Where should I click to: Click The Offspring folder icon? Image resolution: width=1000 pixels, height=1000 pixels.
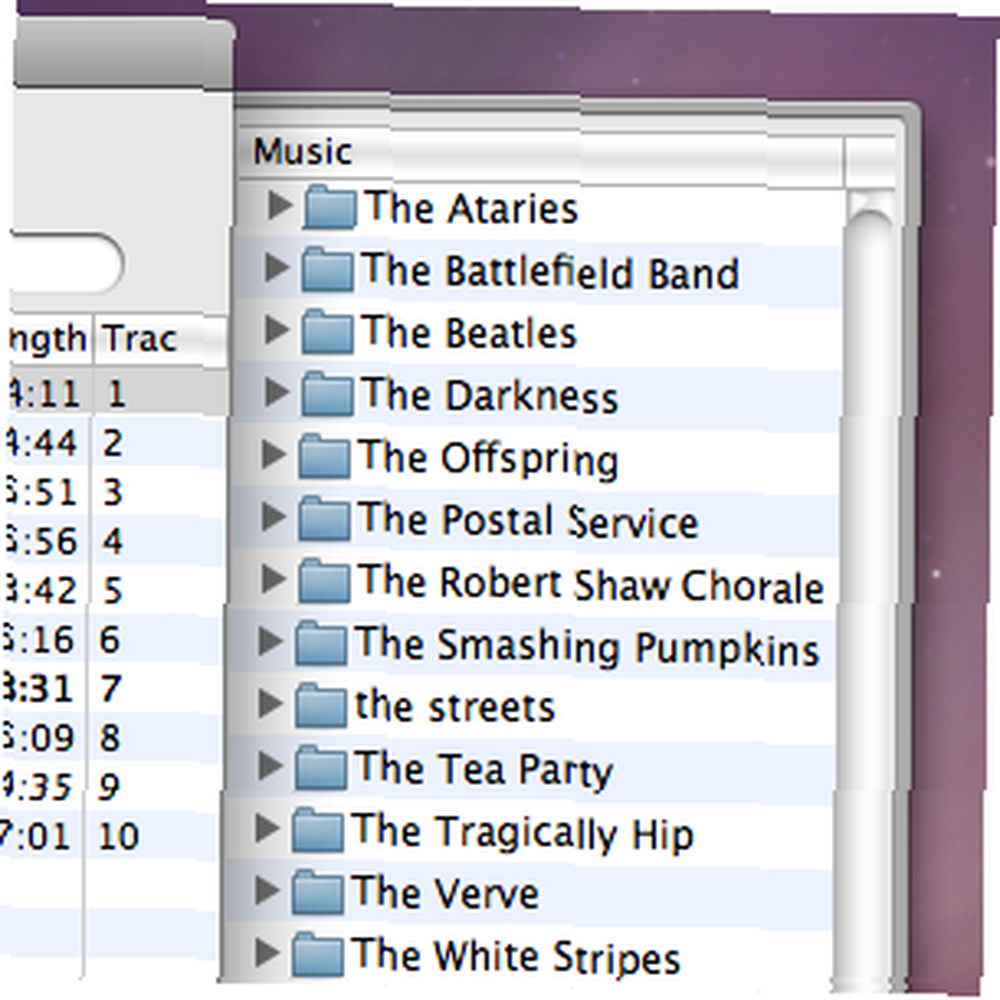pos(324,456)
